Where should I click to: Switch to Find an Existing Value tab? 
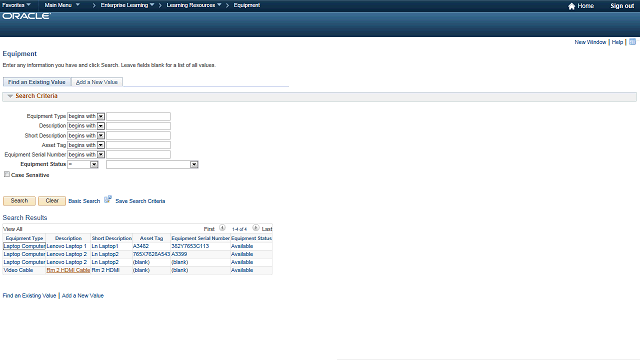[x=37, y=82]
